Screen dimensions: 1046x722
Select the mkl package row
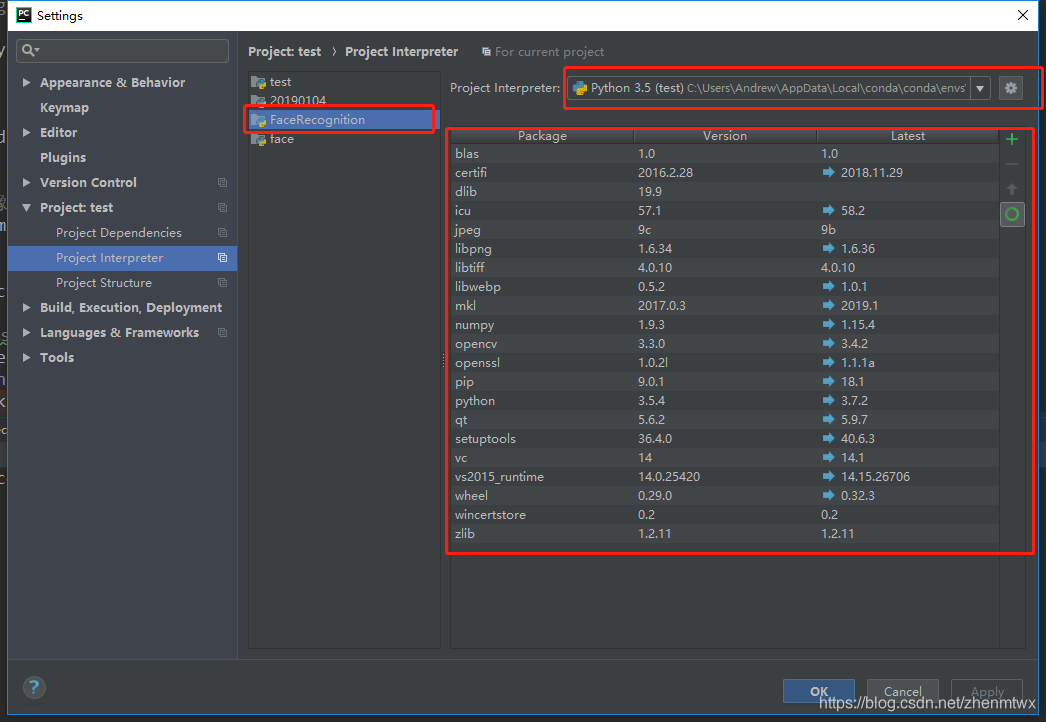coord(725,306)
